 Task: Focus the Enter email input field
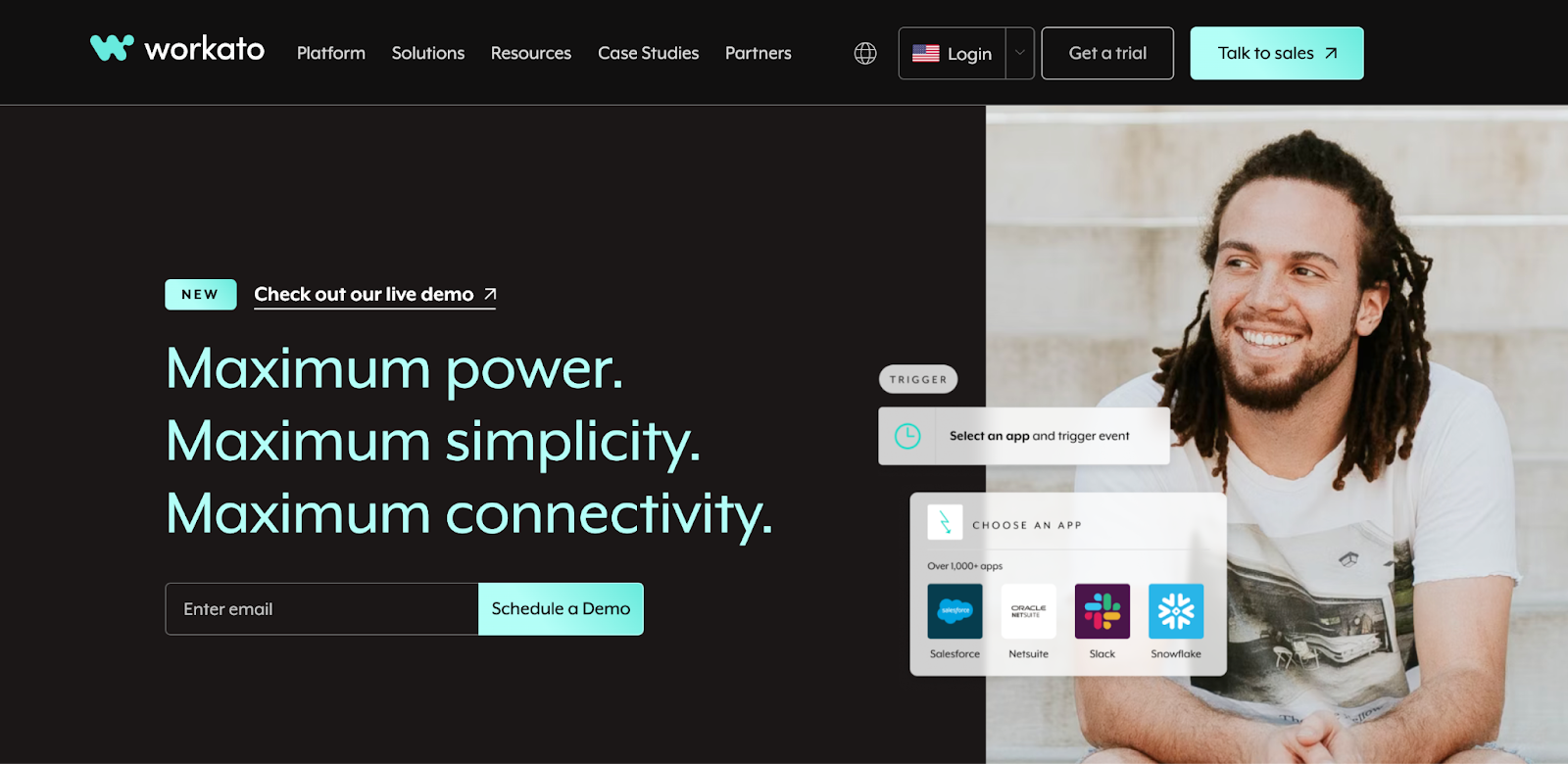click(321, 608)
